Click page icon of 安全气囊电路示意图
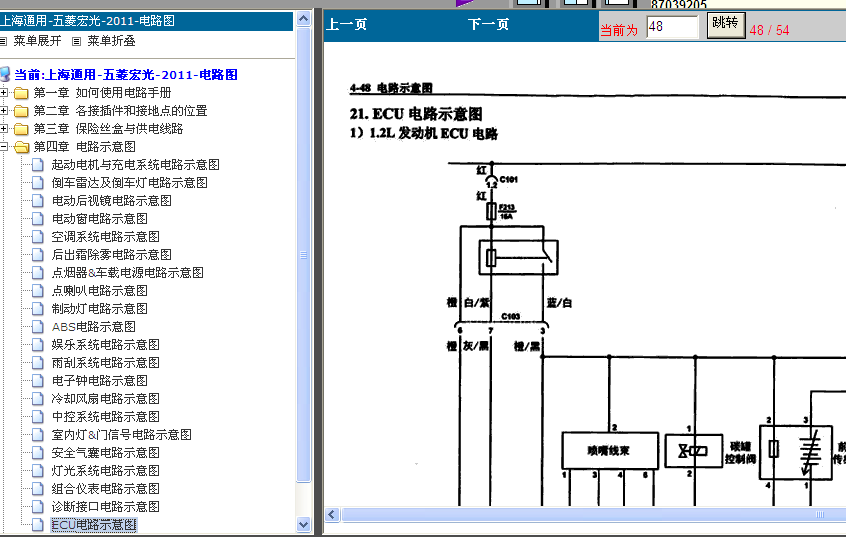This screenshot has height=537, width=846. coord(38,452)
